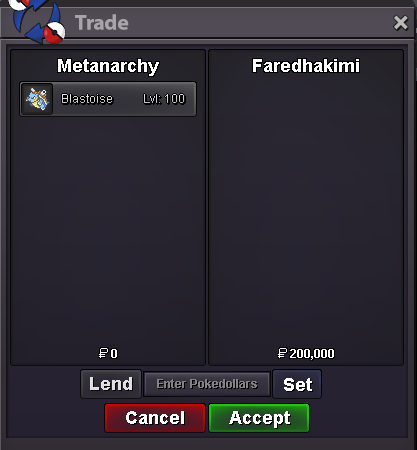
Task: Click the Trade title bar text
Action: tap(102, 23)
